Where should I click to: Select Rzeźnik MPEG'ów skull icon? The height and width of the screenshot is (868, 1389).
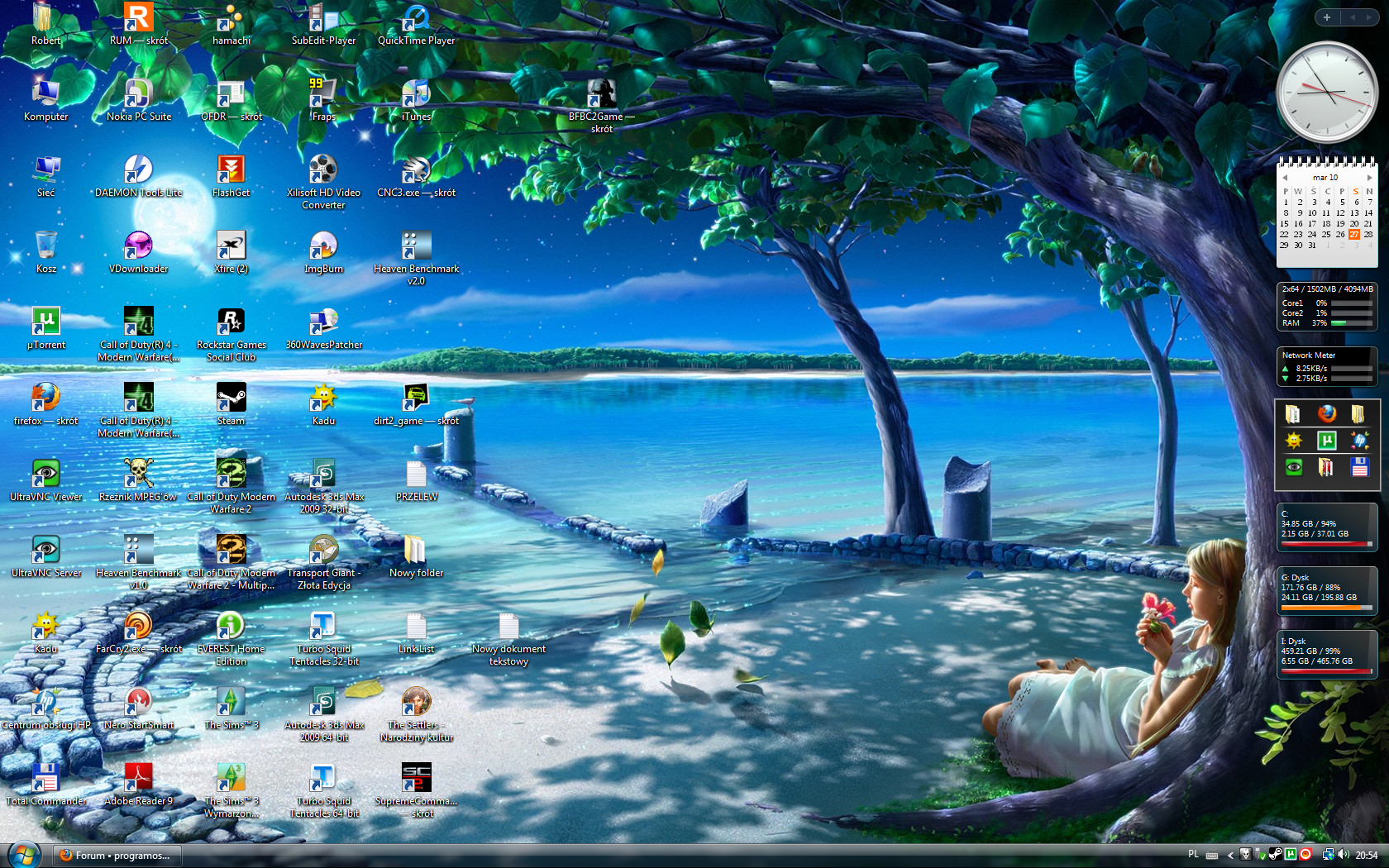(138, 474)
